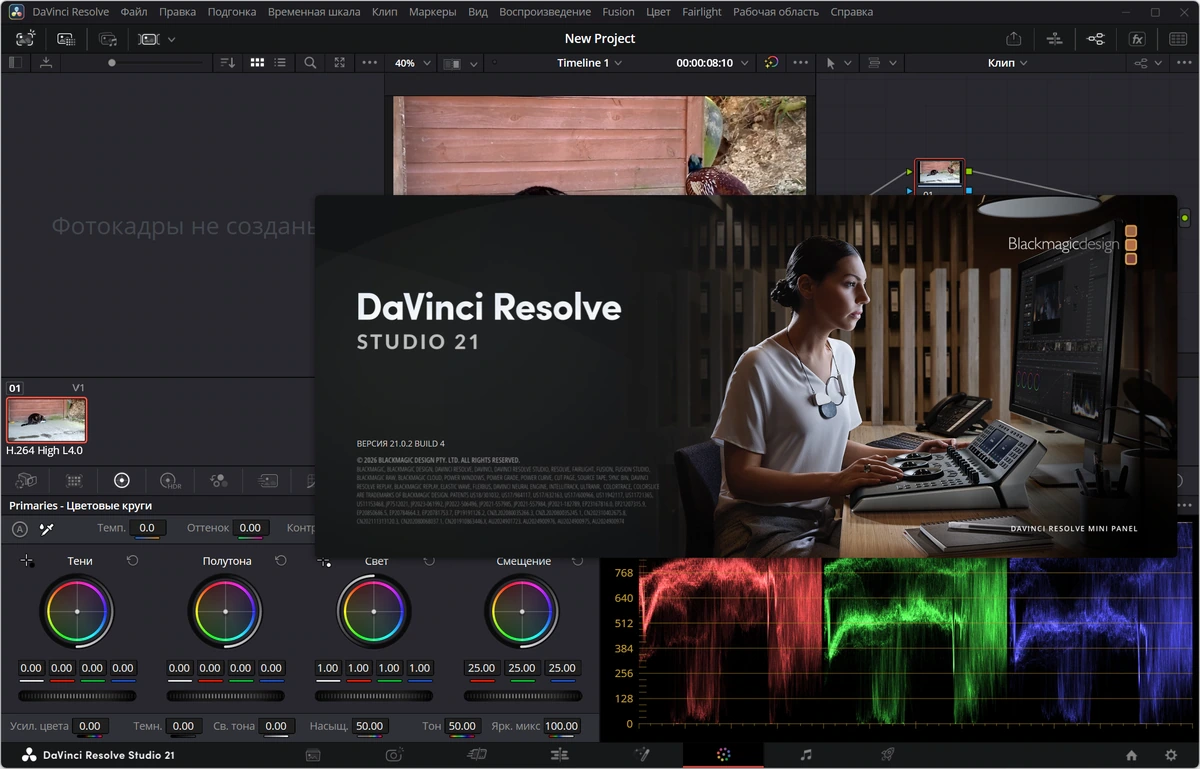The image size is (1200, 769).
Task: Switch gallery to list view
Action: 280,62
